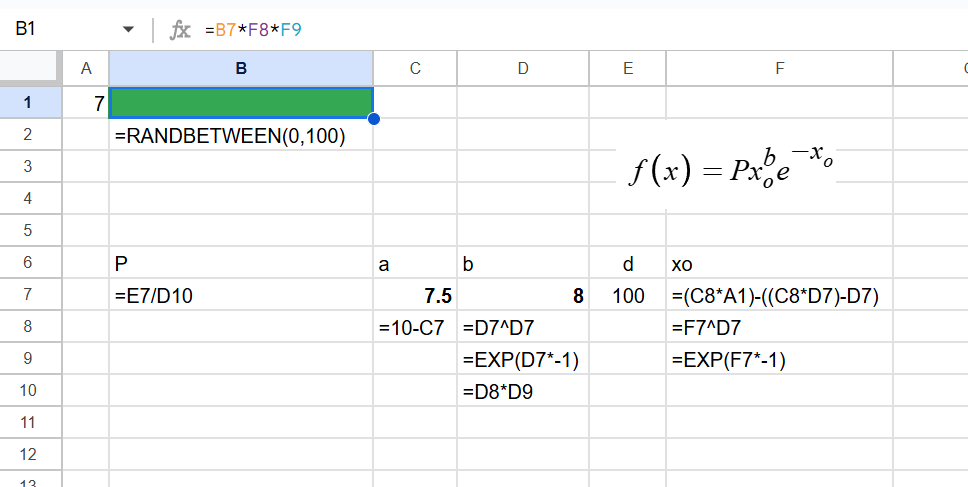Viewport: 968px width, 487px height.
Task: Click cell containing =F7^D7
Action: [x=780, y=327]
